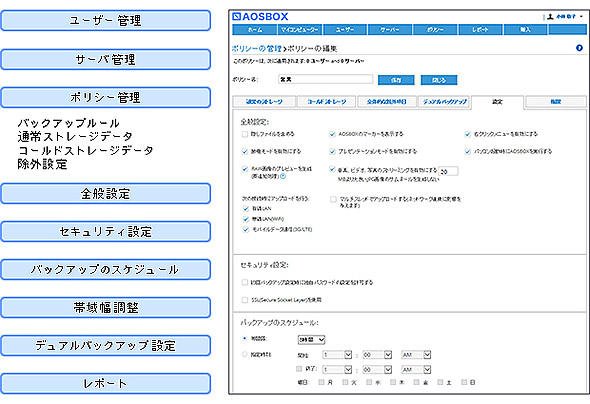Check the 月 weekday box
Screen dimensions: 590x404
point(321,382)
